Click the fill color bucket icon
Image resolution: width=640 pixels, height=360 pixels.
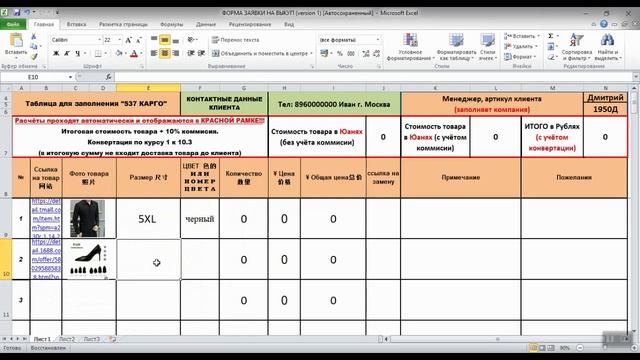119,53
